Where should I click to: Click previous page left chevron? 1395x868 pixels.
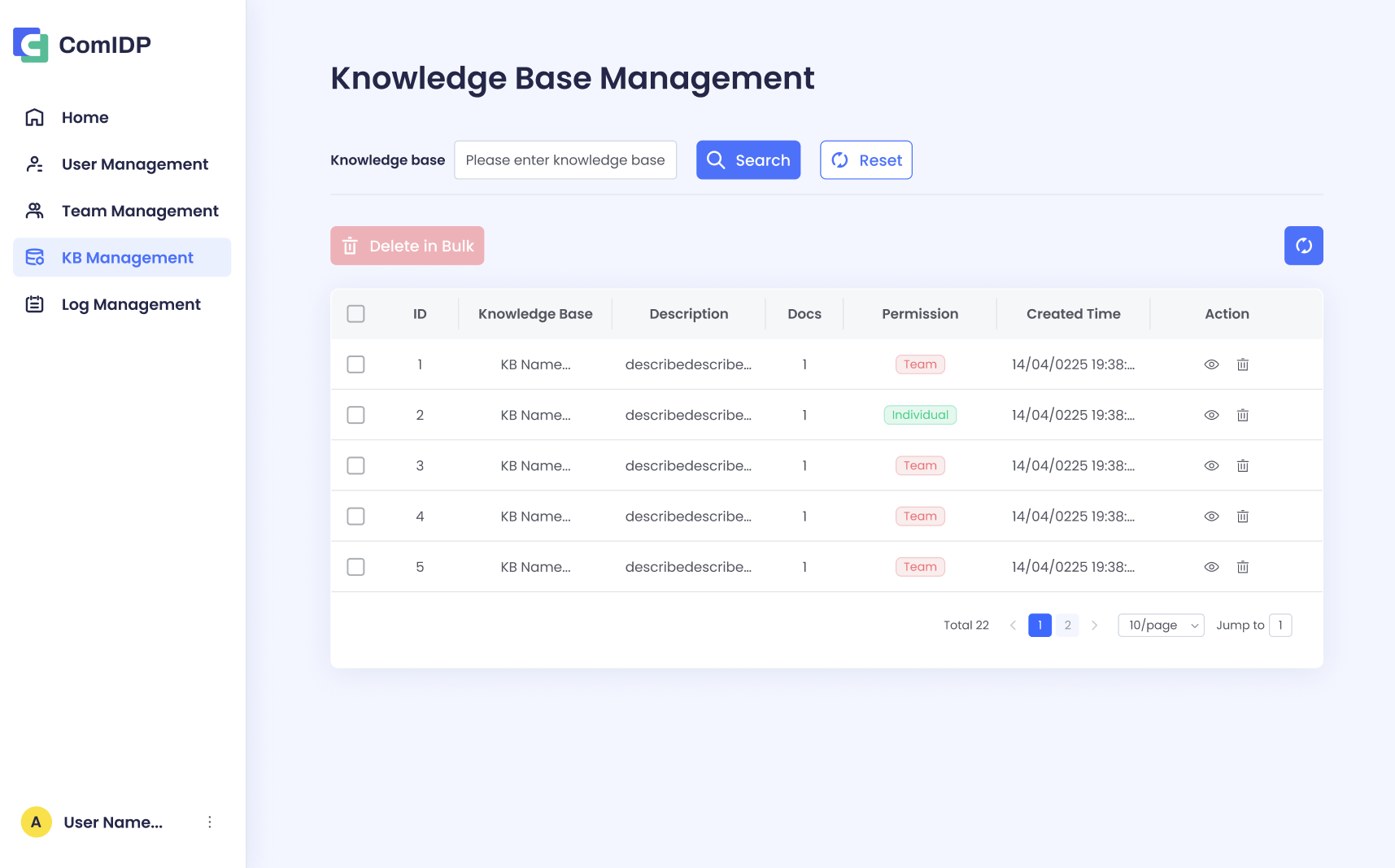click(x=1013, y=625)
